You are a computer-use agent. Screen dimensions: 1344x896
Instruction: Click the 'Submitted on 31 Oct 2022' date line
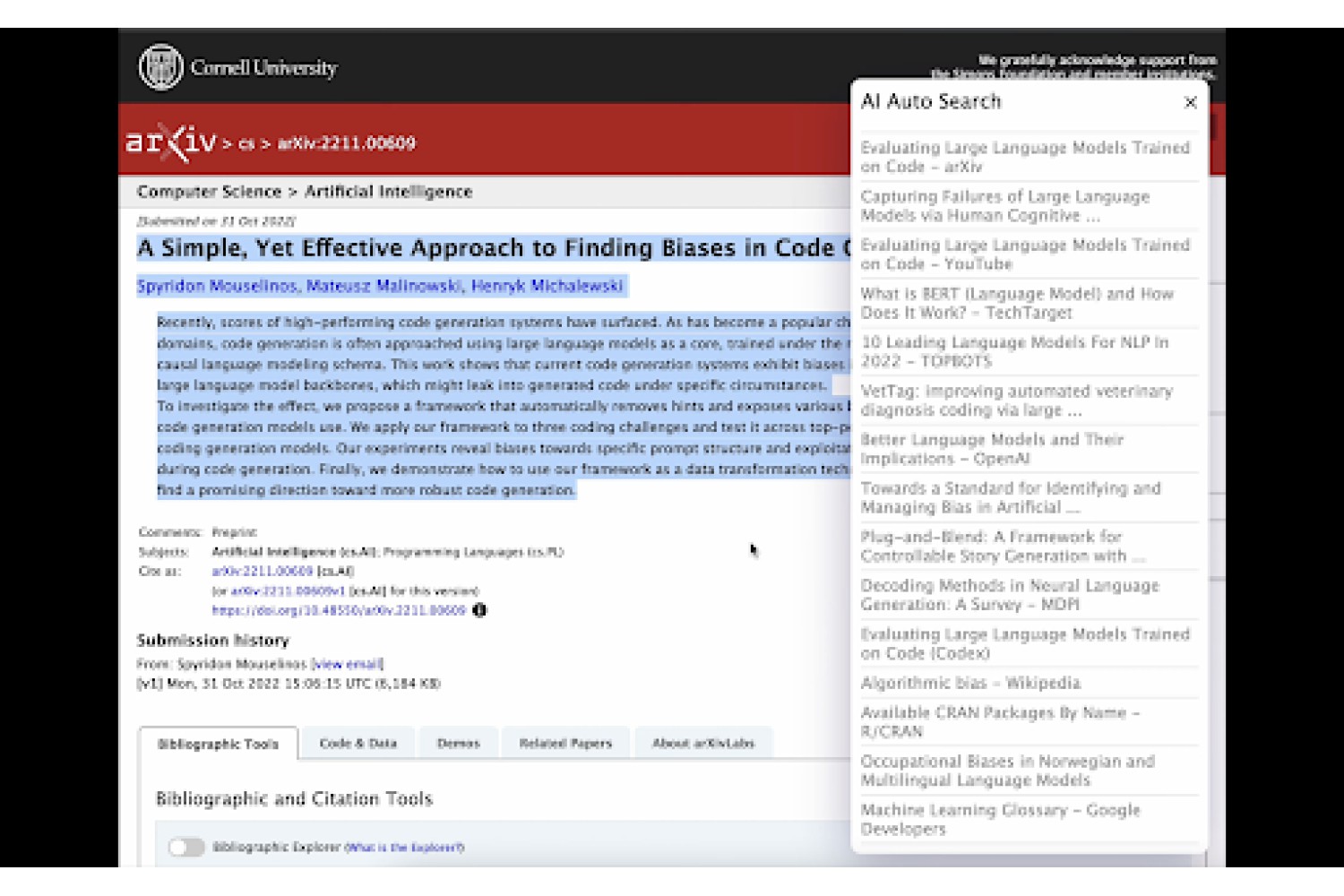(216, 220)
